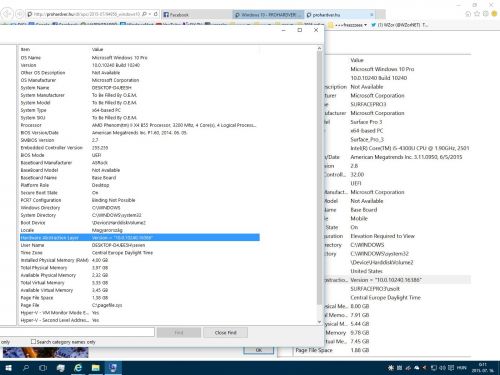The image size is (500, 375).
Task: Click the scroll down arrow of the item list
Action: click(x=319, y=322)
